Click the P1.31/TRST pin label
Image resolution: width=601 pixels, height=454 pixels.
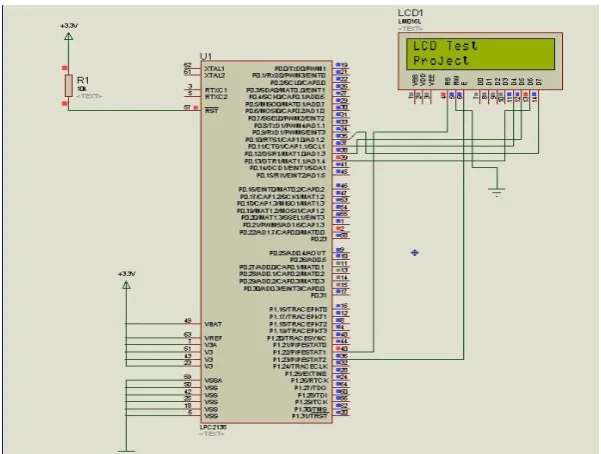pos(310,416)
